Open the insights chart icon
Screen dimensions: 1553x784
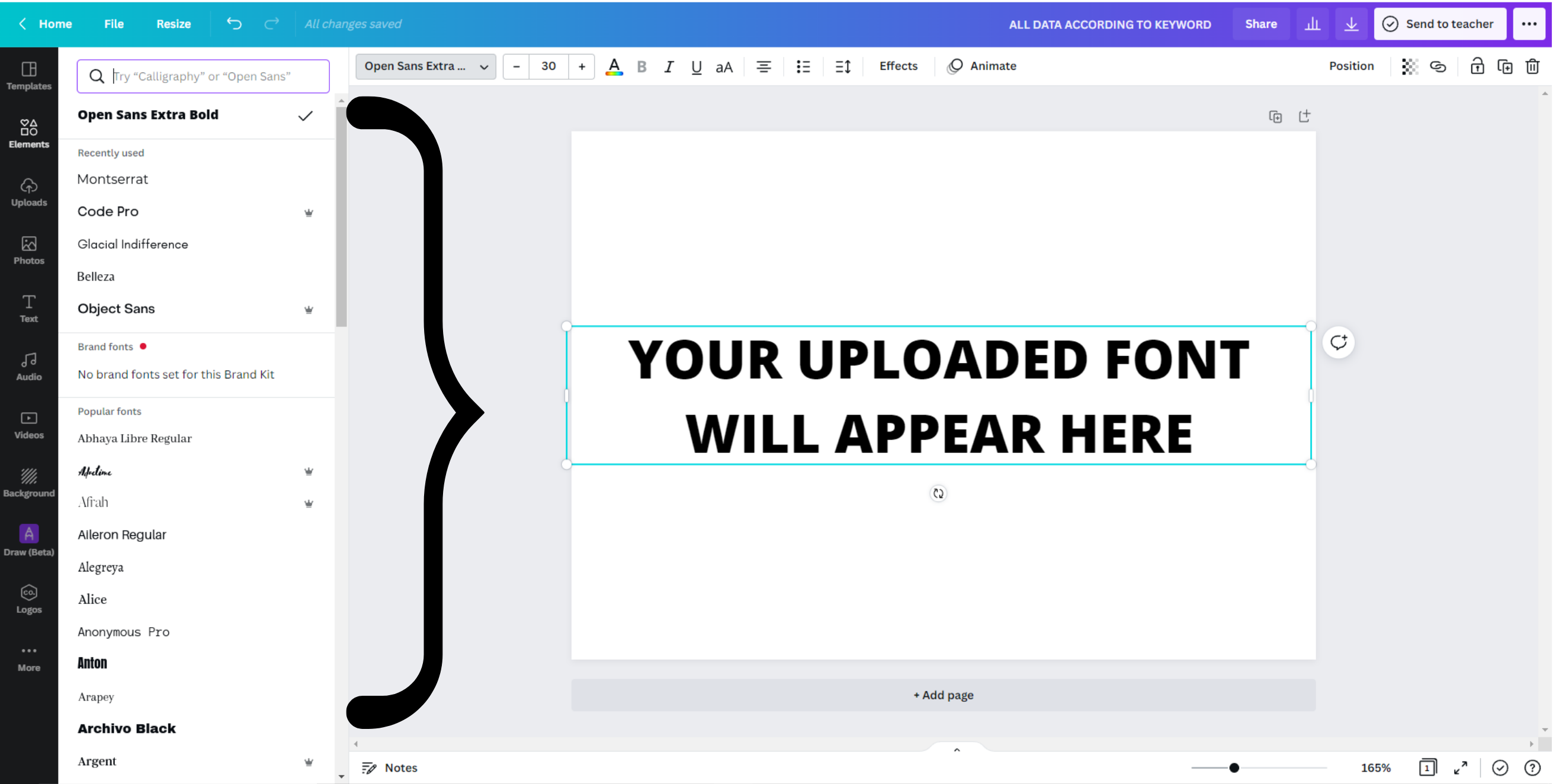(1313, 24)
